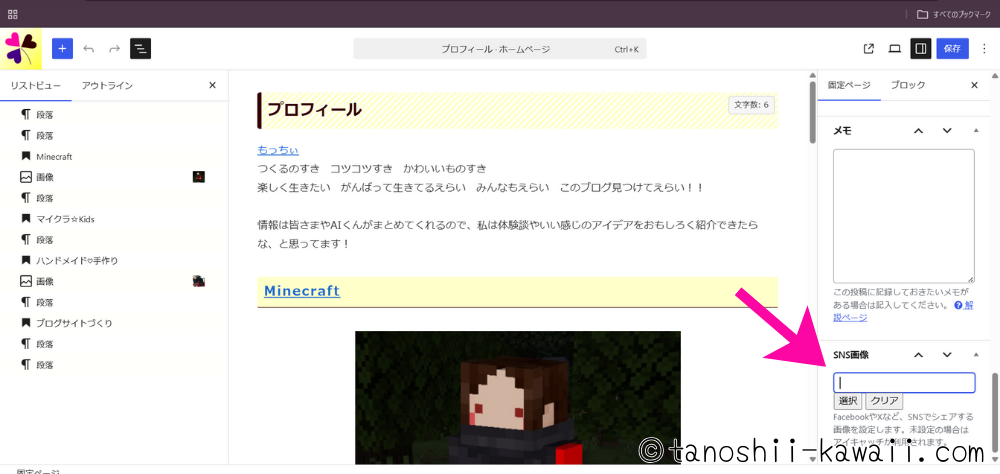Screen dimensions: 1000x474
Task: Focus the SNS画像 URL input field
Action: click(x=904, y=382)
